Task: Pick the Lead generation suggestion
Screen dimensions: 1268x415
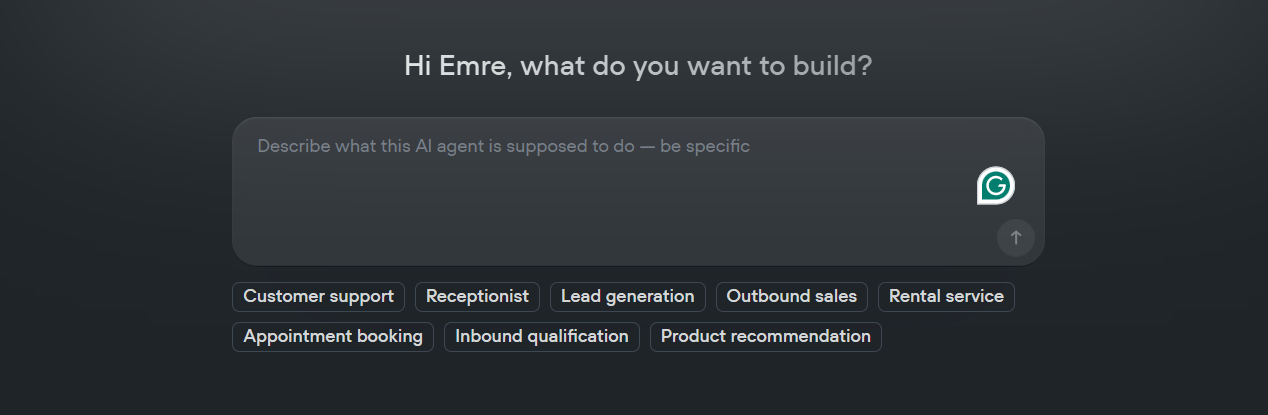Action: point(627,297)
